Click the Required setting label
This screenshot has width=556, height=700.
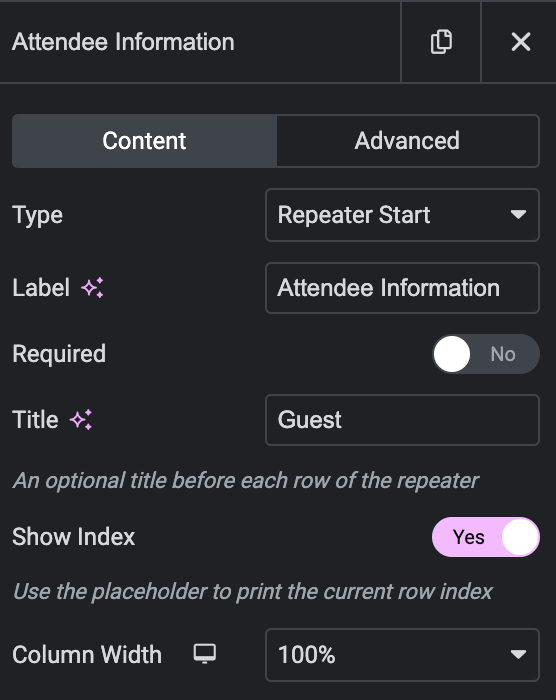[59, 354]
